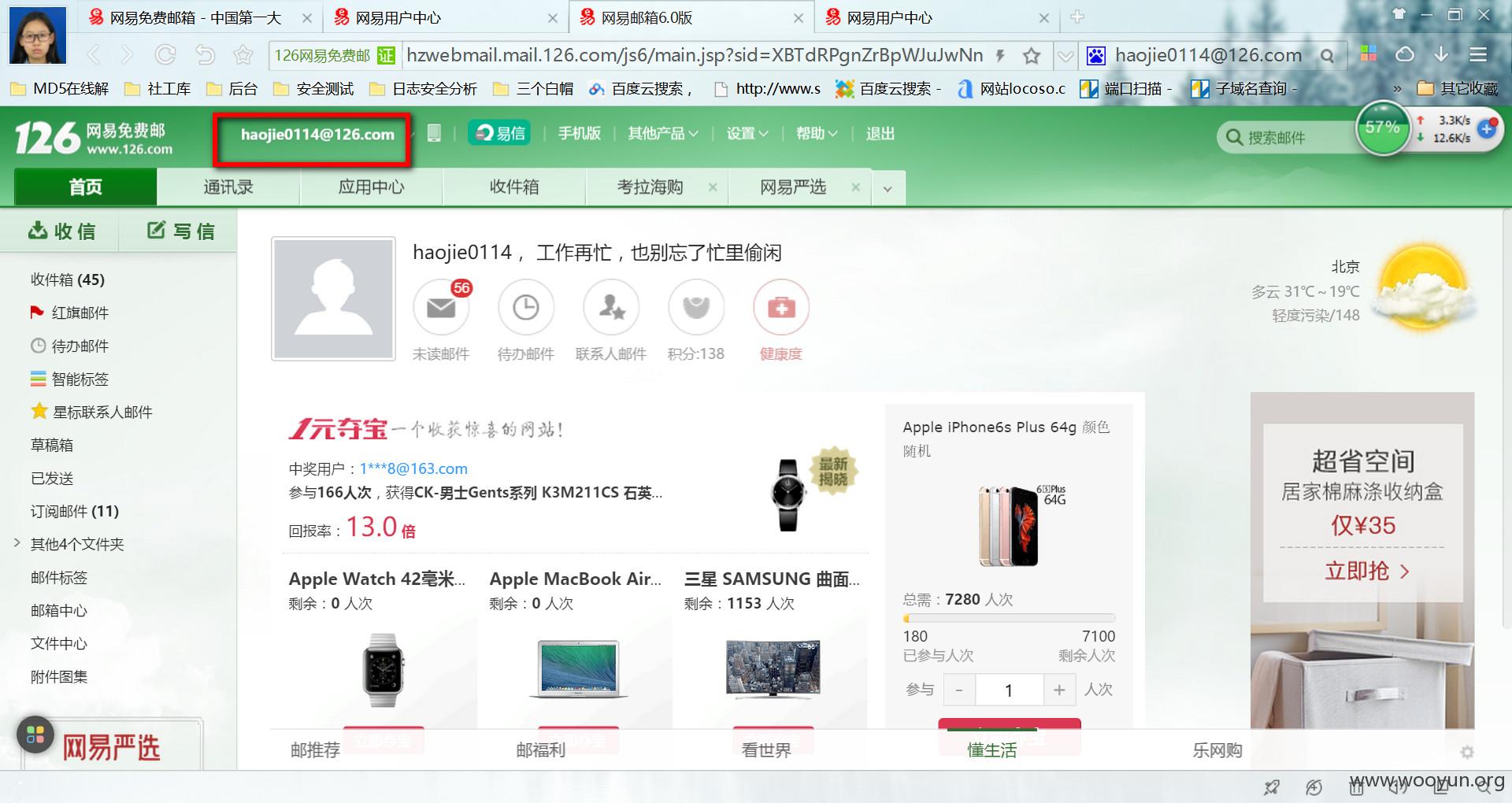Open settings gear at bottom right

click(1466, 753)
